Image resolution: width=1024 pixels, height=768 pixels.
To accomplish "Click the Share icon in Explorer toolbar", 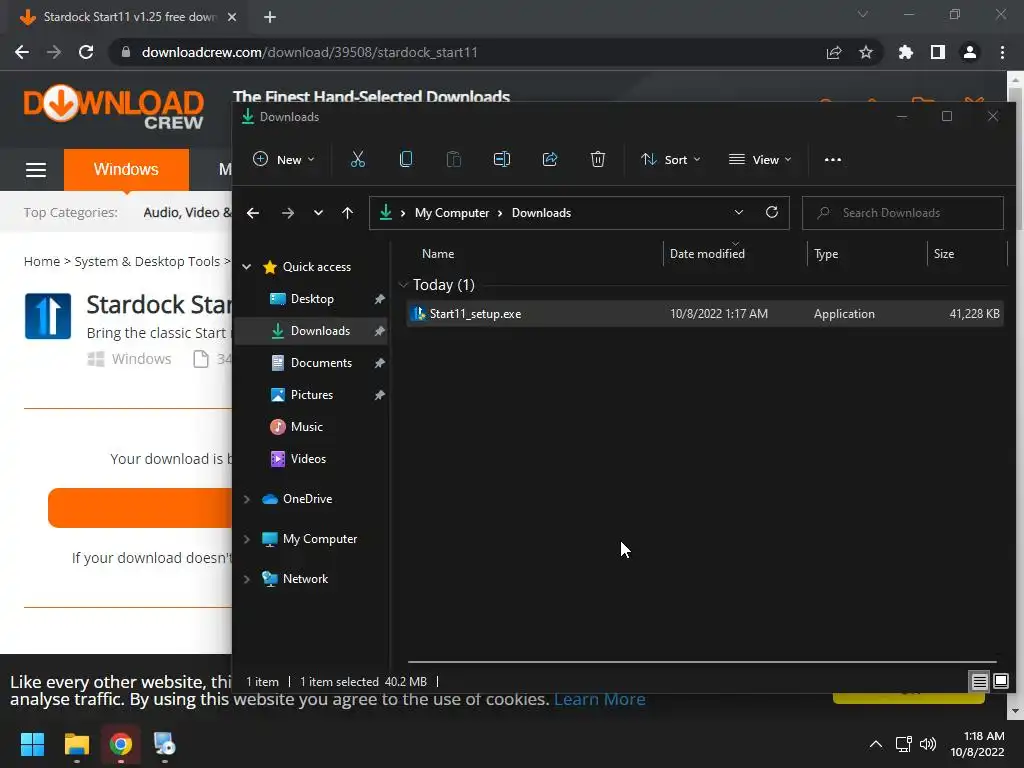I will 550,159.
